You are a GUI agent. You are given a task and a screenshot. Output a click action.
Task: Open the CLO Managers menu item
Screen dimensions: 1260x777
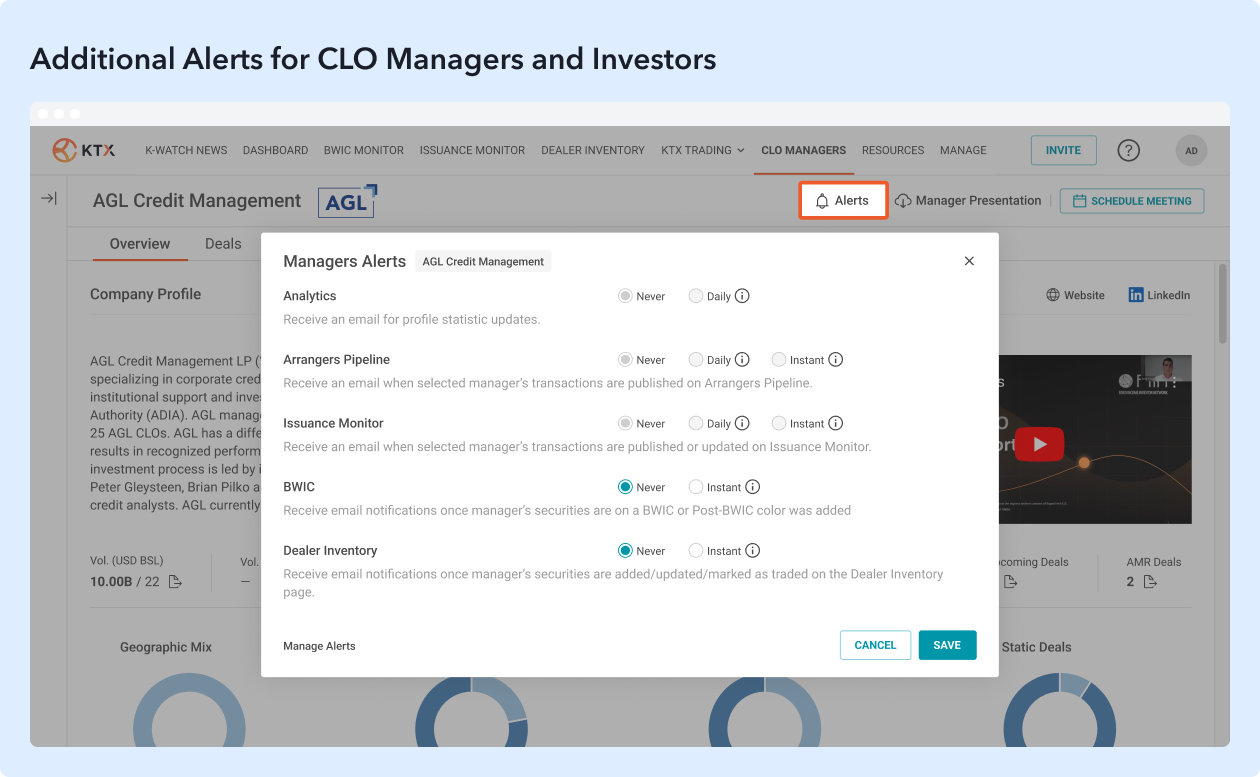[x=803, y=150]
